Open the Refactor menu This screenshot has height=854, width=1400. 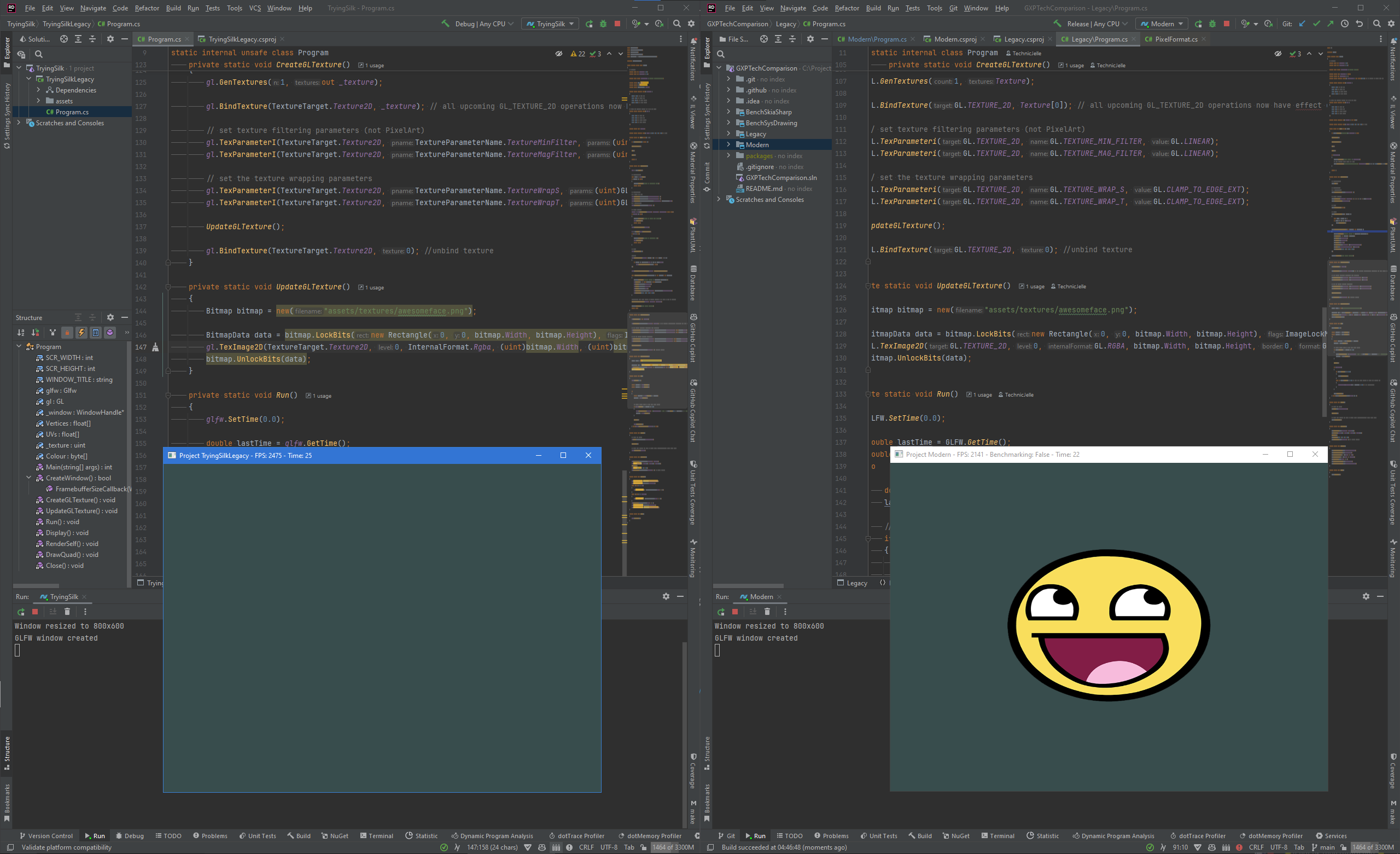[147, 8]
